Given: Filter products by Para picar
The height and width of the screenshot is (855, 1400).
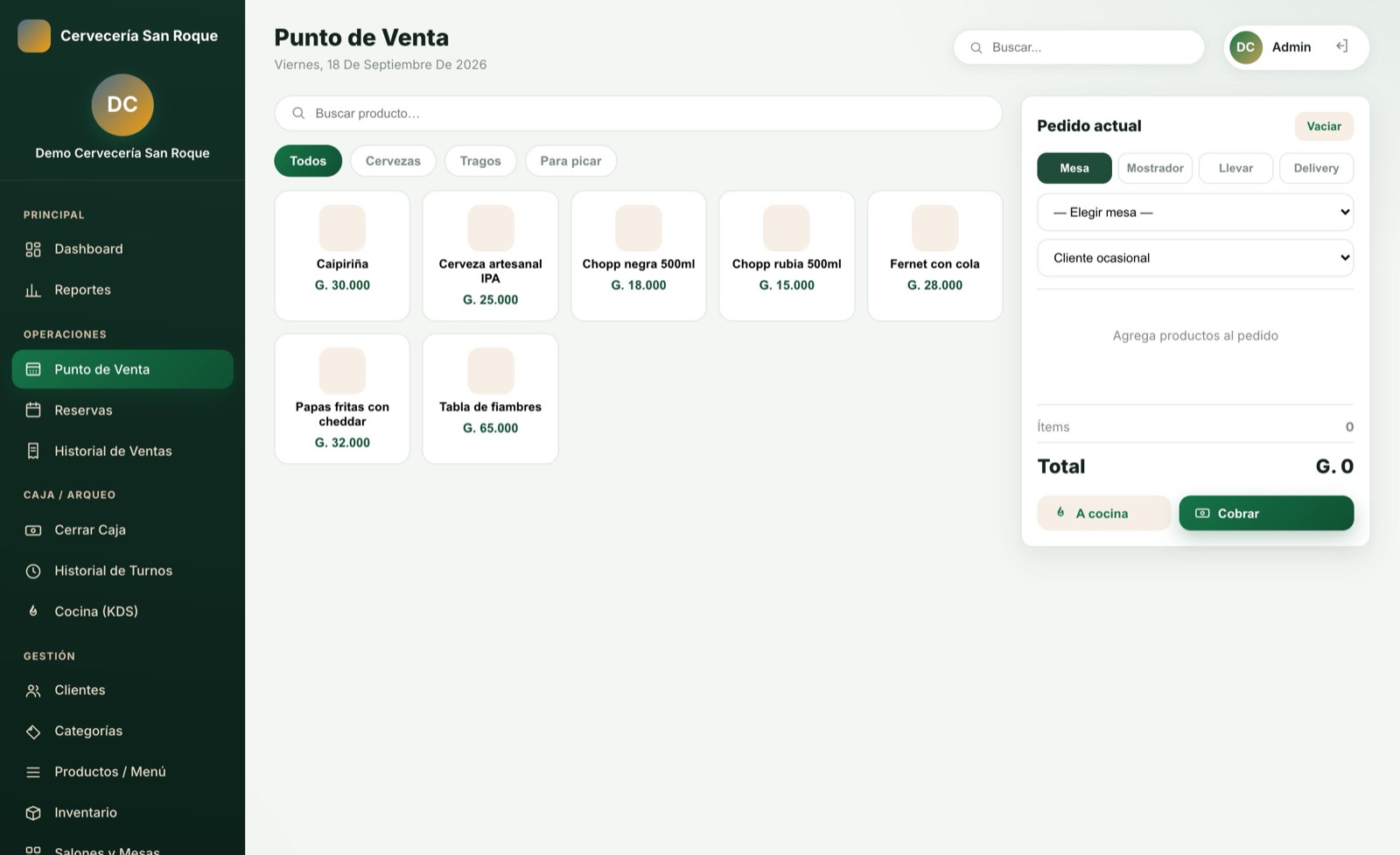Looking at the screenshot, I should tap(570, 161).
